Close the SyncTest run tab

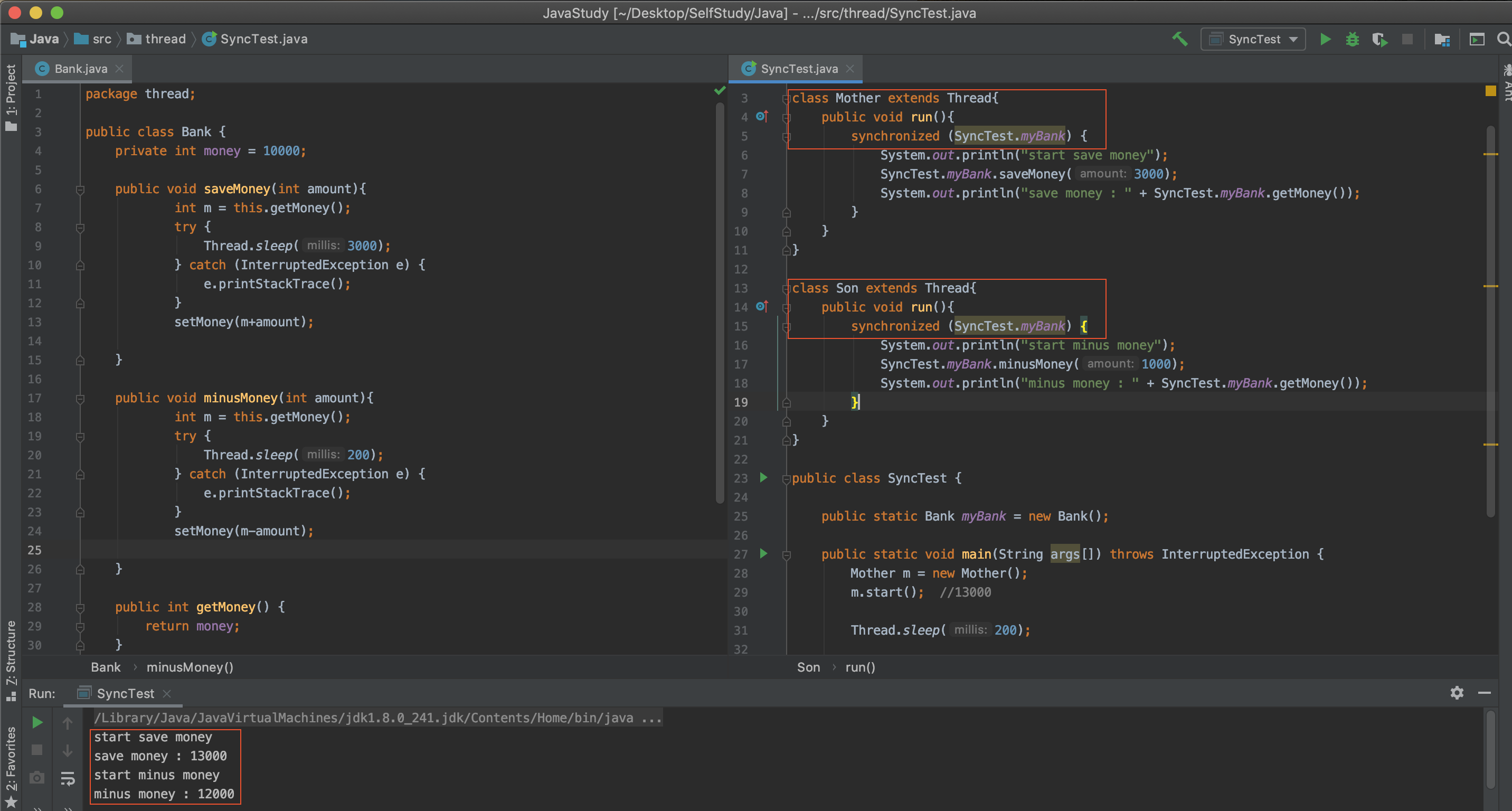[x=167, y=694]
